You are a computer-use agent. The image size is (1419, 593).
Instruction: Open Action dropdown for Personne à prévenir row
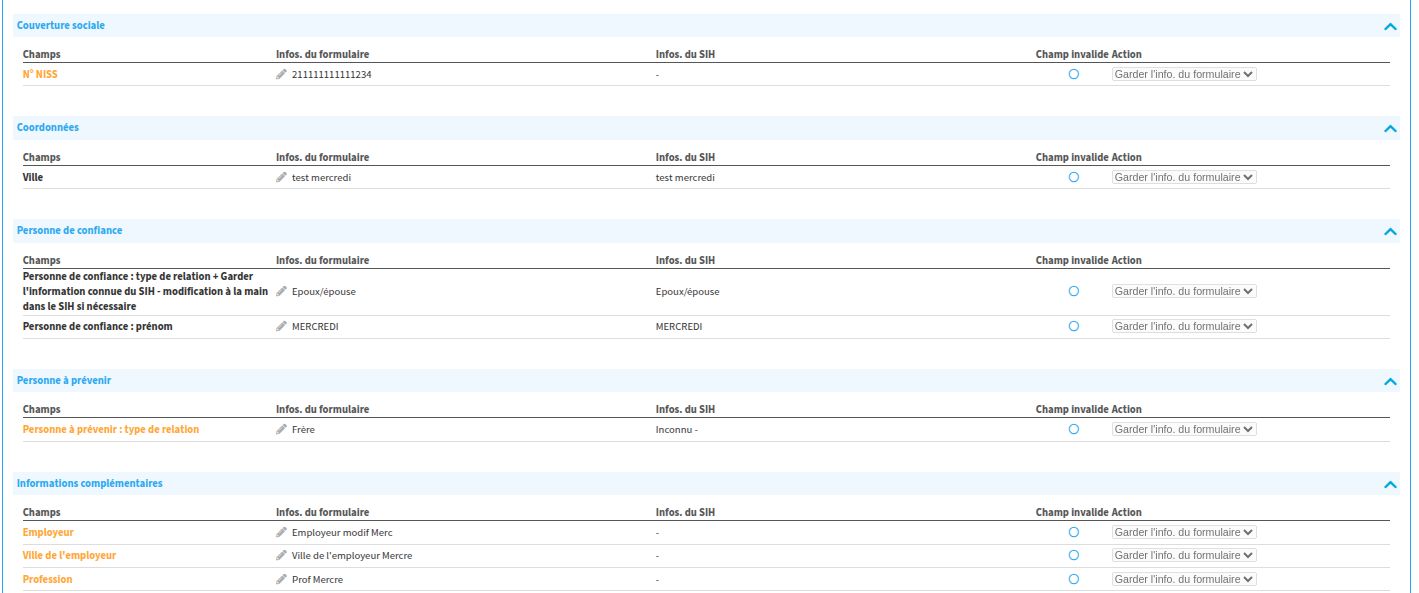[1183, 429]
